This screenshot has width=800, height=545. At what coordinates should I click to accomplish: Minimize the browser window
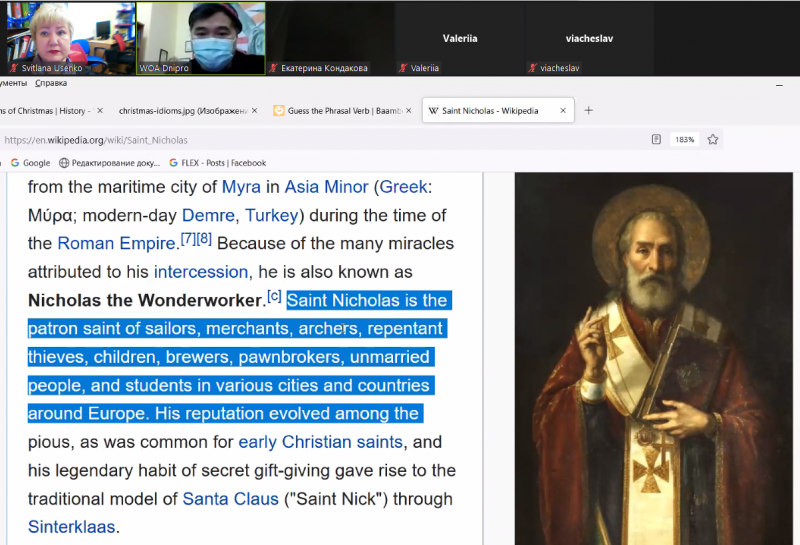779,85
